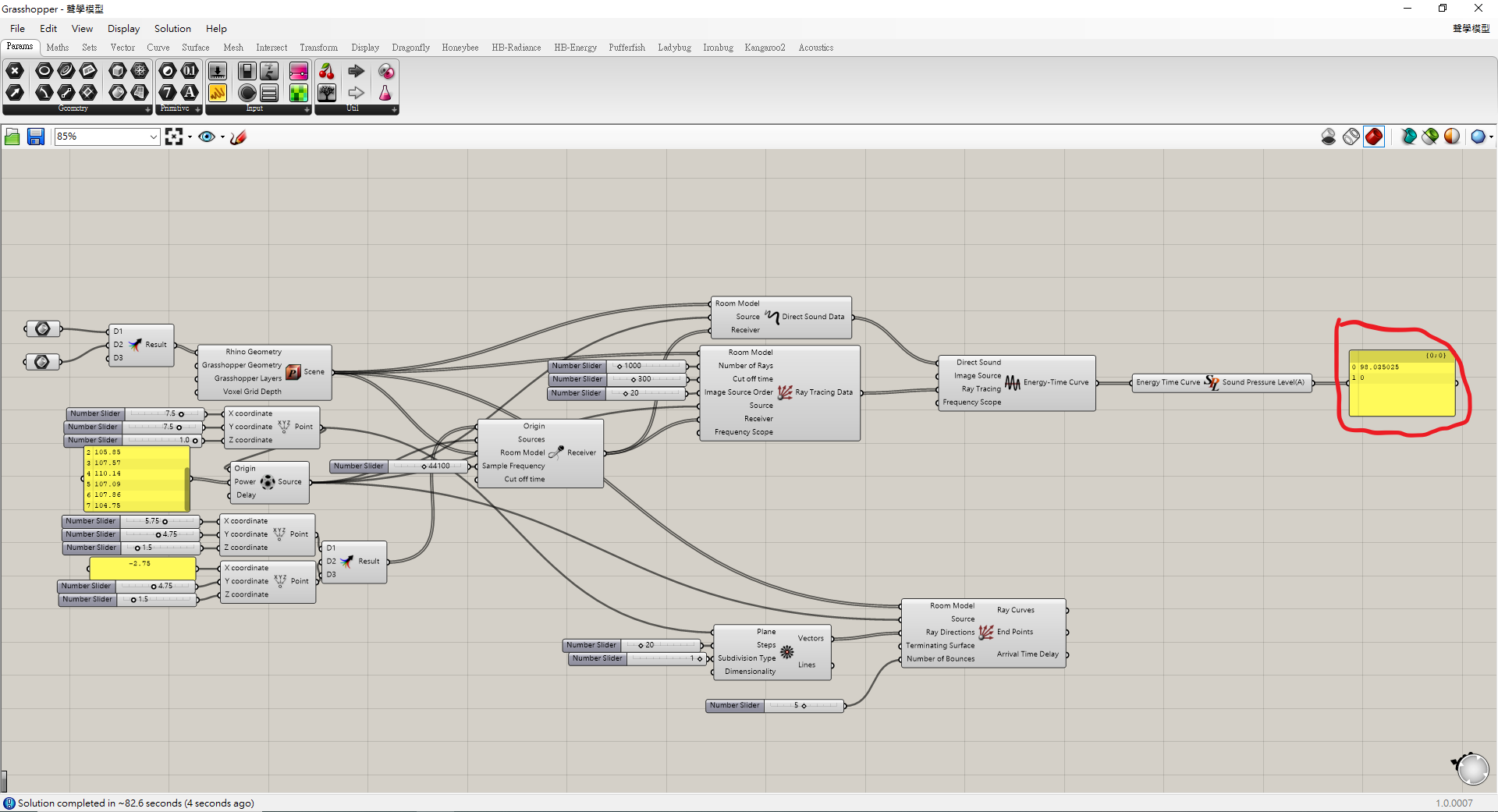This screenshot has width=1498, height=812.
Task: Switch to wireframe preview mode
Action: 1351,137
